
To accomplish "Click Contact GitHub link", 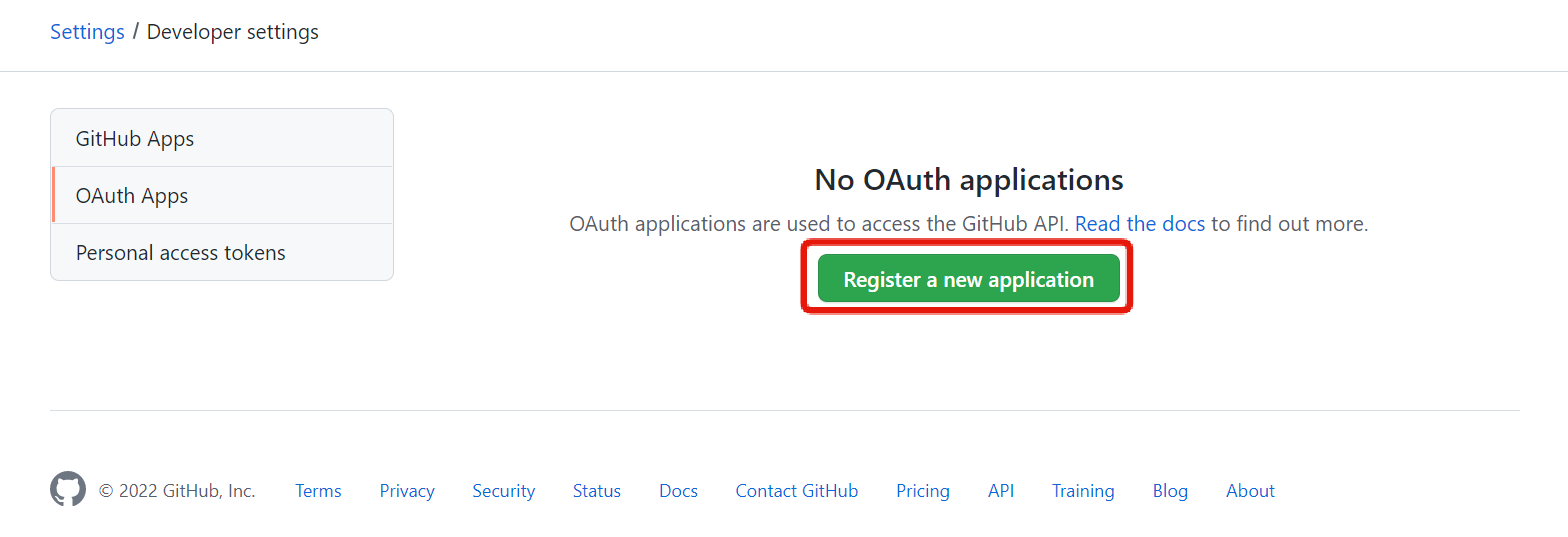I will (x=797, y=490).
